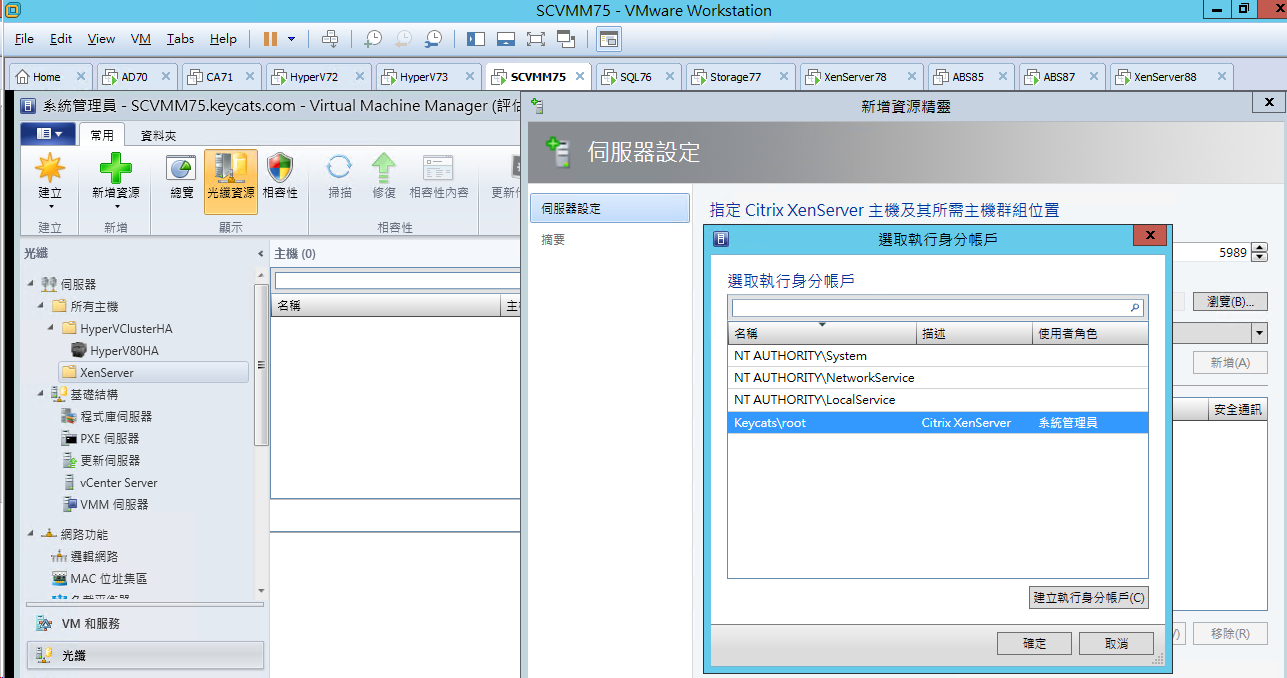Image resolution: width=1287 pixels, height=678 pixels.
Task: Open the snapshot manager icon
Action: [x=434, y=39]
